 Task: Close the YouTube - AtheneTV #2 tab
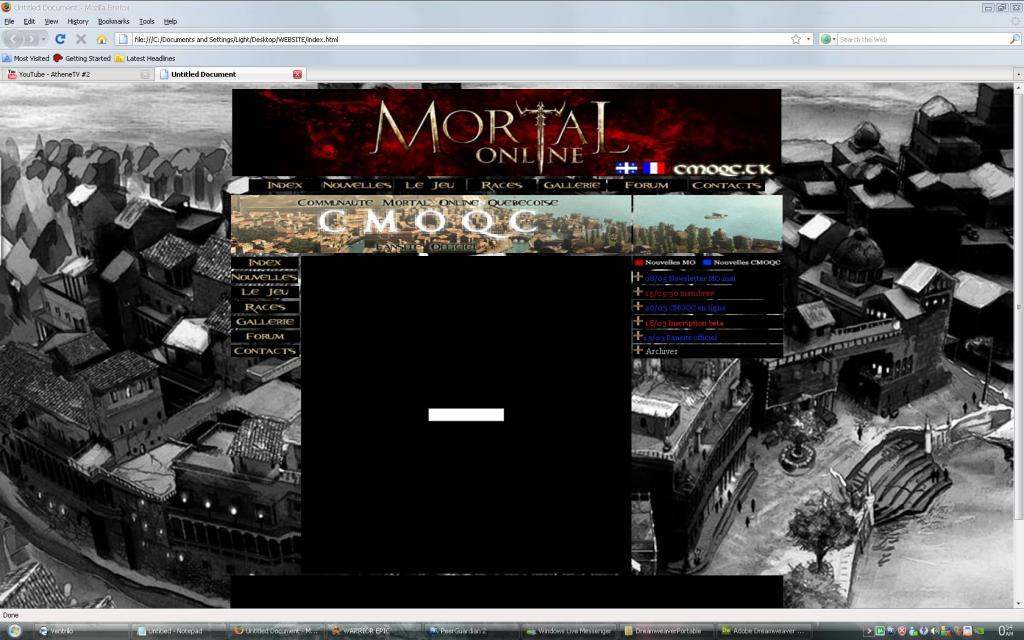pos(145,74)
